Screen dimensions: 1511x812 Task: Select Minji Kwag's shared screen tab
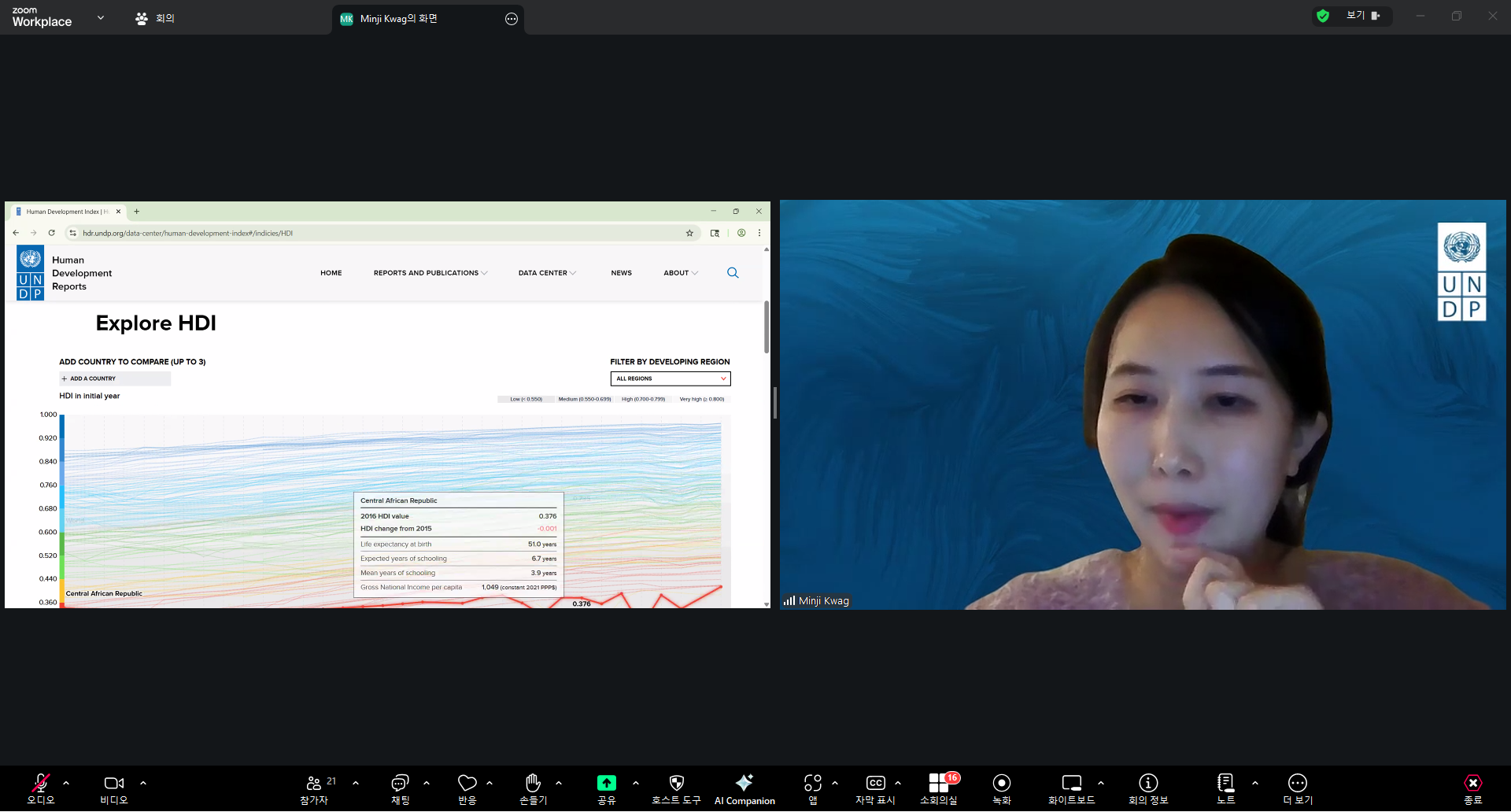398,19
